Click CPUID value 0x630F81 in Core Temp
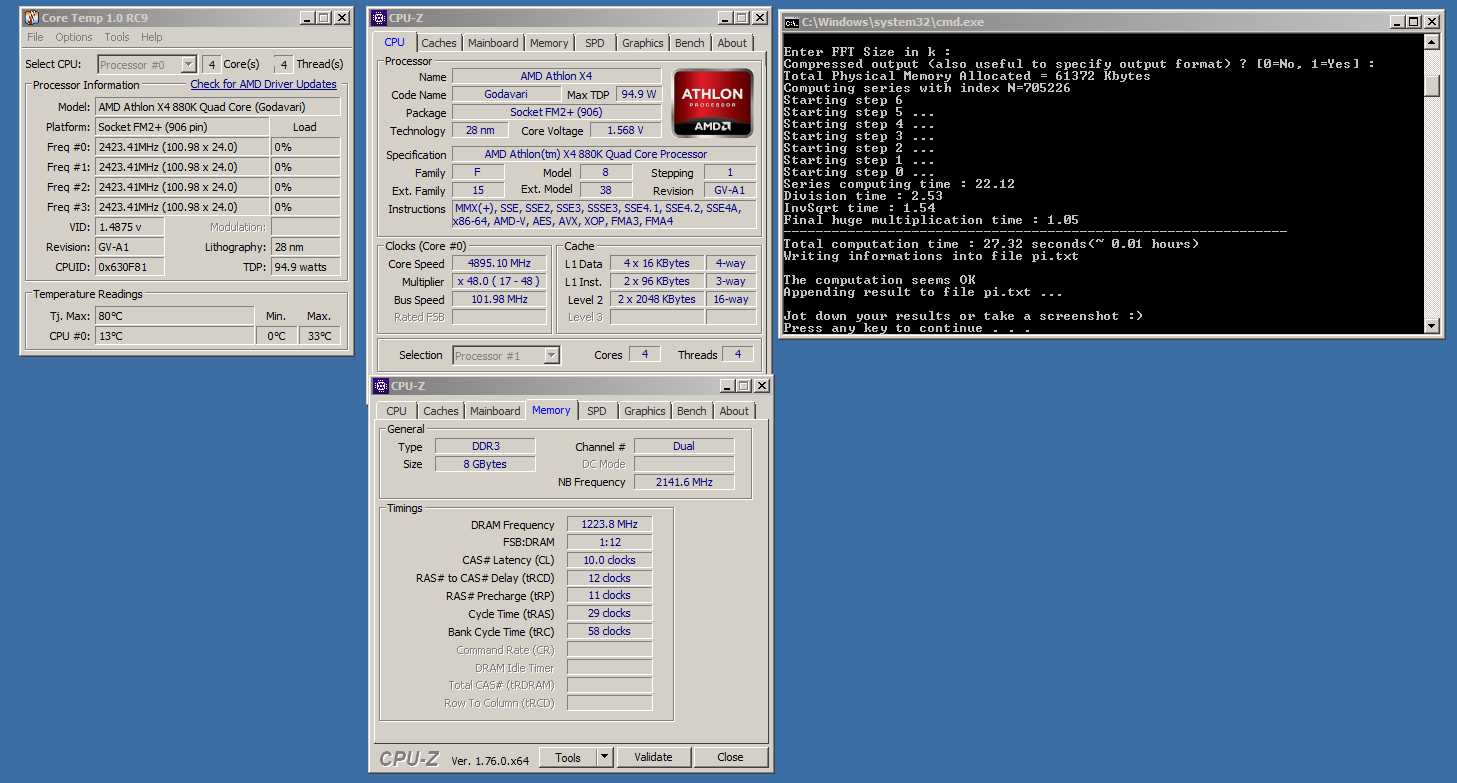Screen dimensions: 1457x783 130,267
